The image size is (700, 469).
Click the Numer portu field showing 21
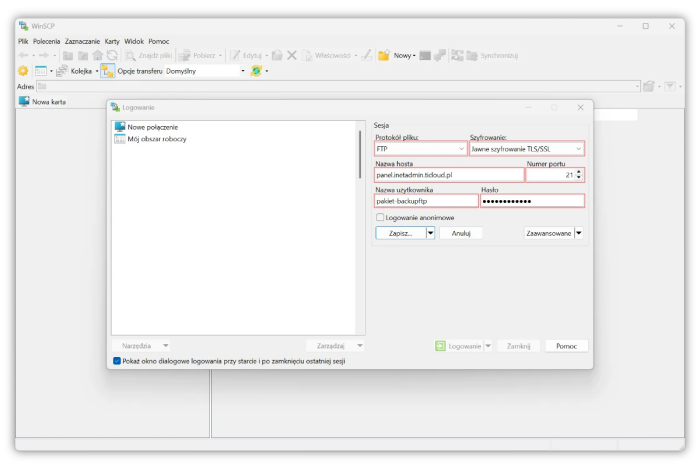tap(550, 175)
